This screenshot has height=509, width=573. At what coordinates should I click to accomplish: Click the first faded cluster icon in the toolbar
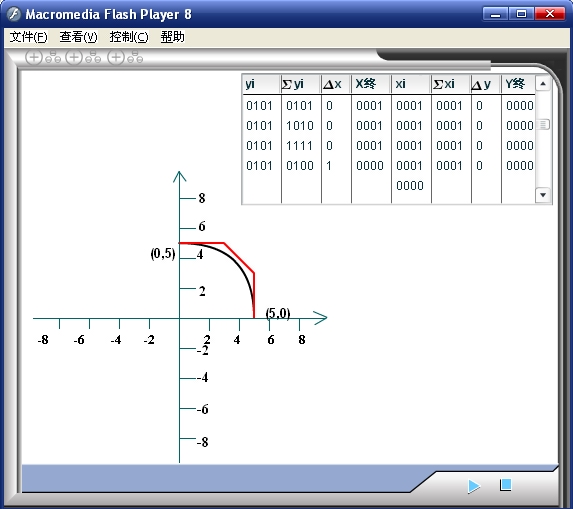53,57
